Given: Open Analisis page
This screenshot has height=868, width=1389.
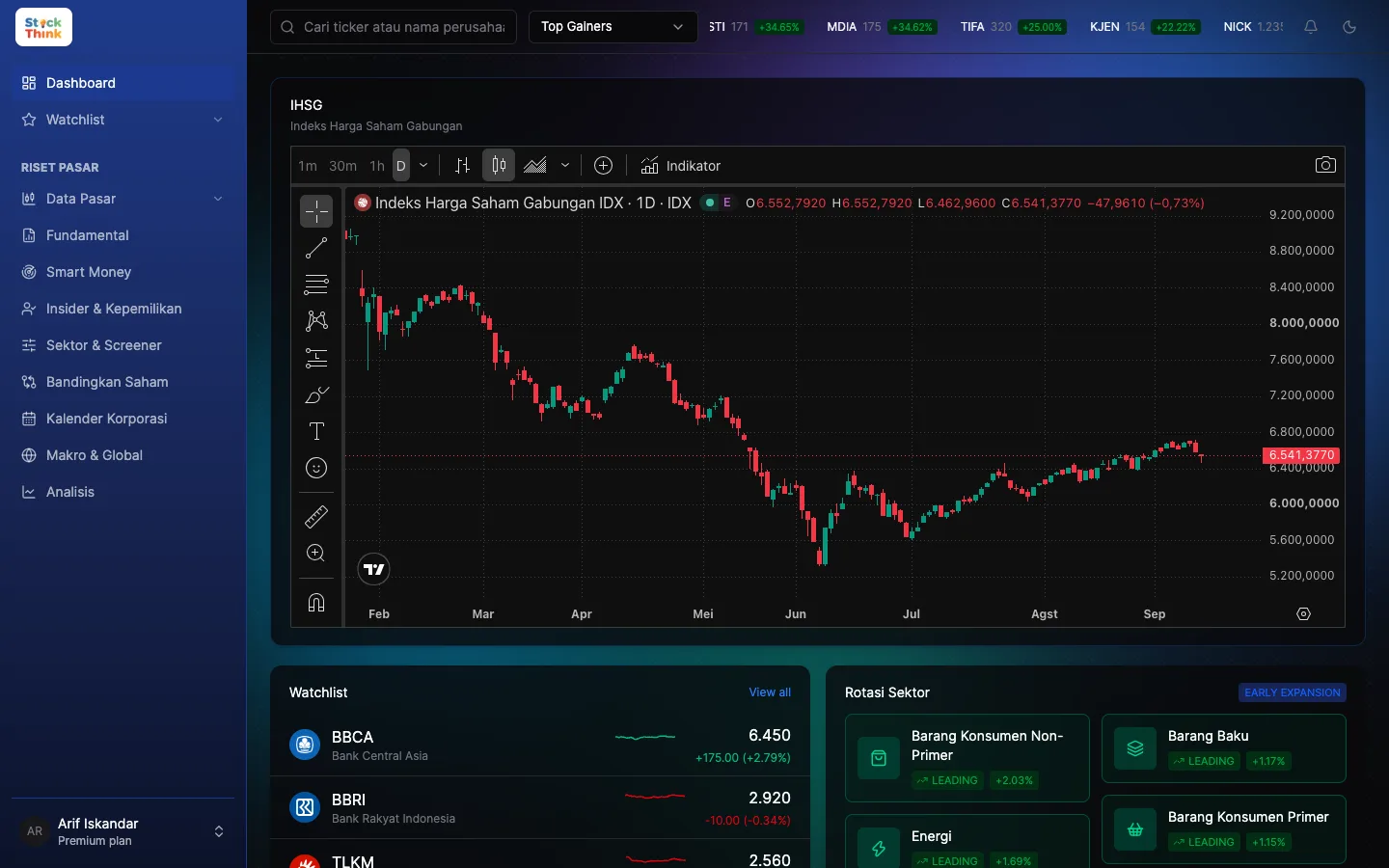Looking at the screenshot, I should (123, 492).
